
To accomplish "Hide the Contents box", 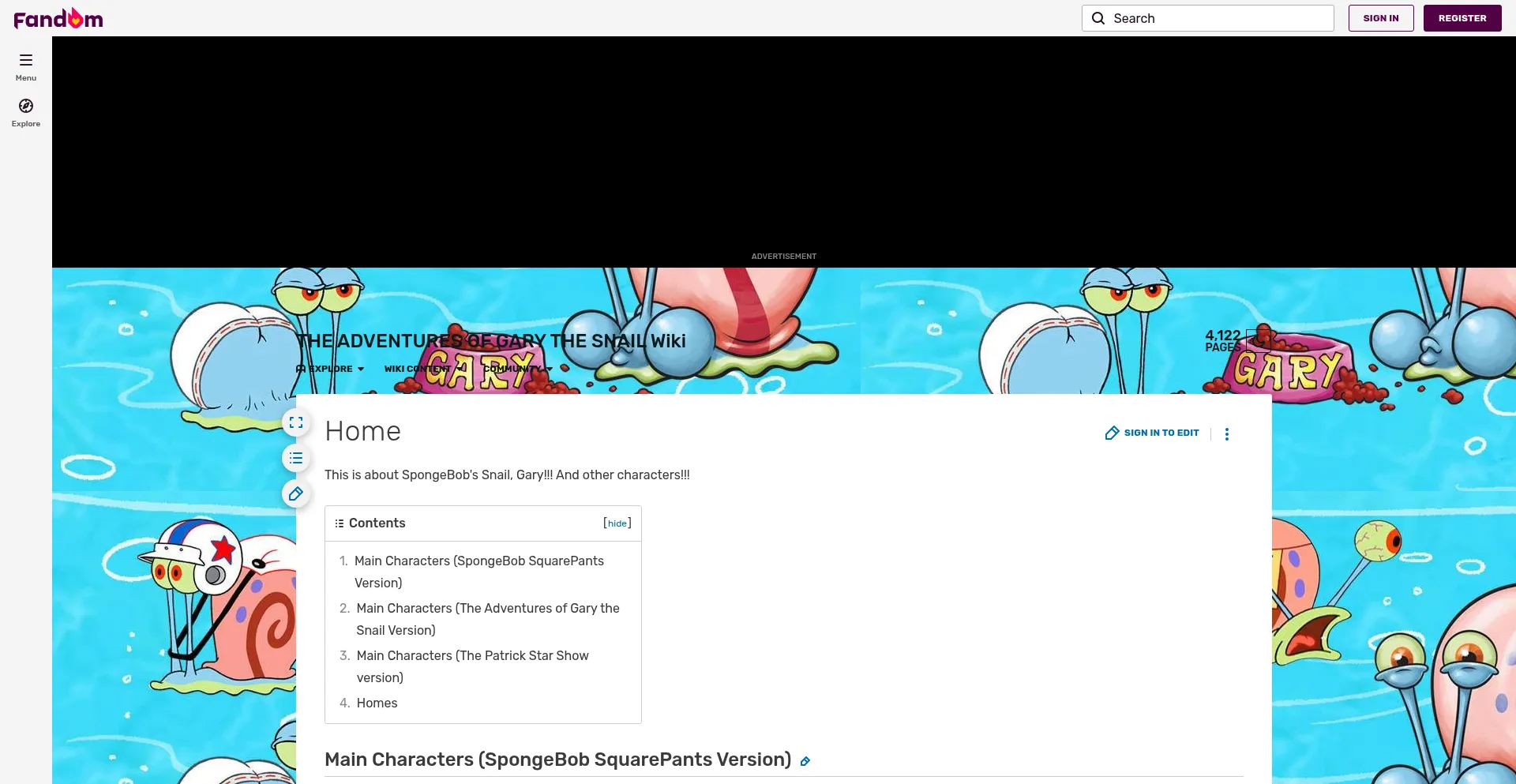I will (617, 523).
